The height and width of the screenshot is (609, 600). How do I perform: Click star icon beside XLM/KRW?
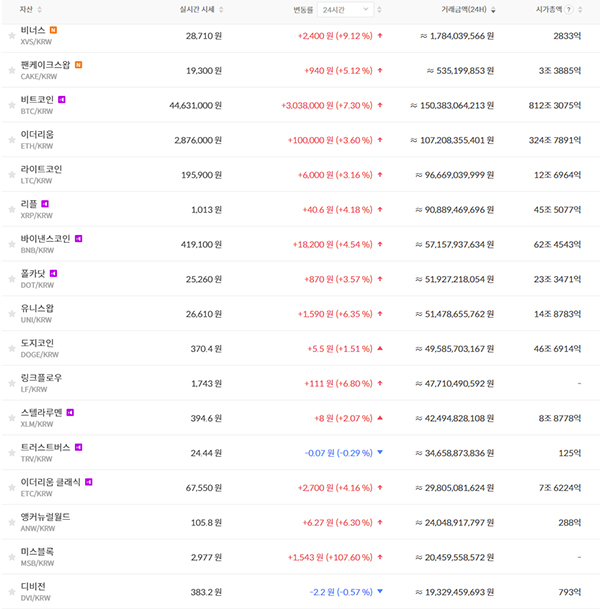pos(12,418)
